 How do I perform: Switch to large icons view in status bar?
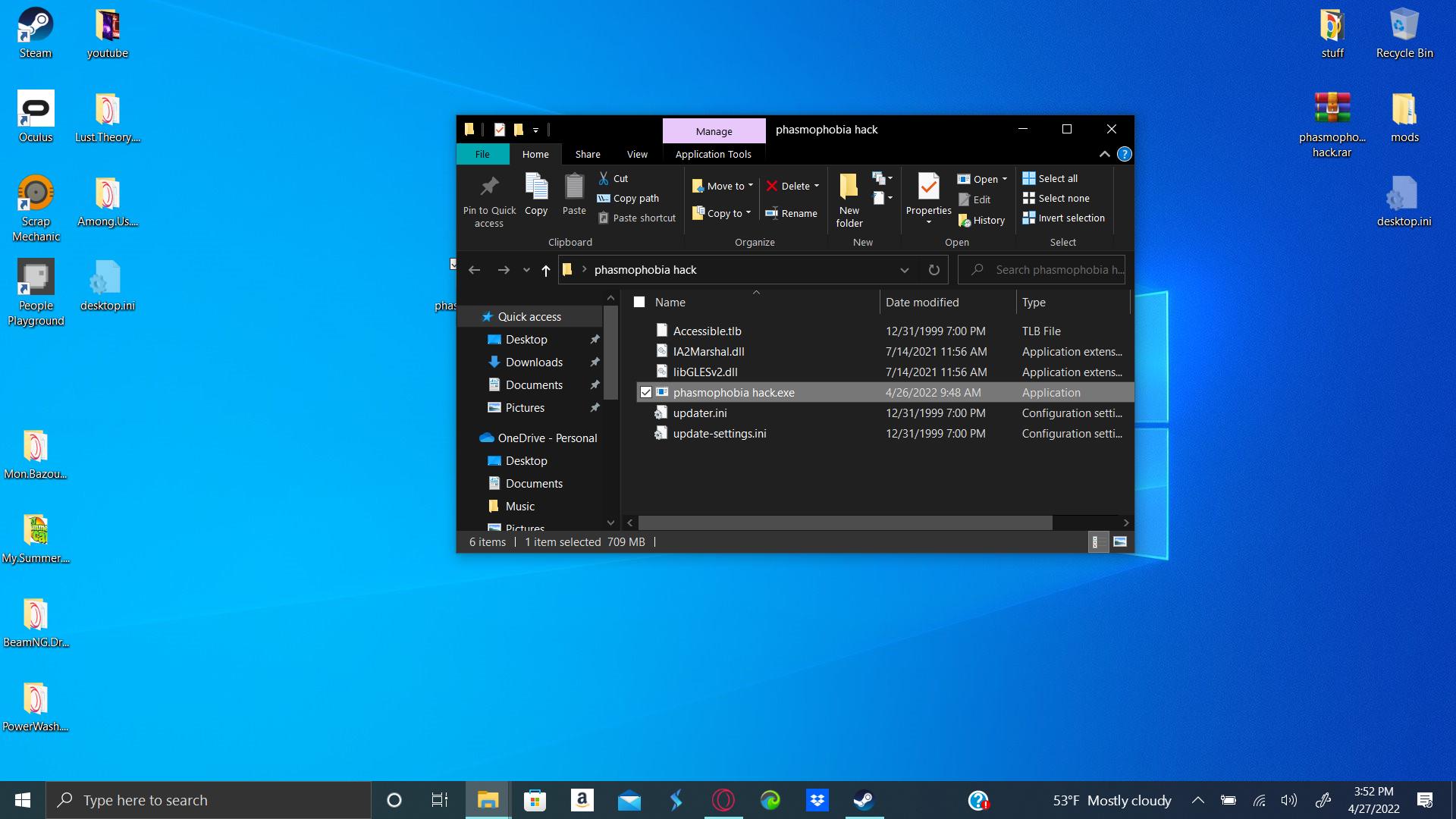pos(1120,542)
